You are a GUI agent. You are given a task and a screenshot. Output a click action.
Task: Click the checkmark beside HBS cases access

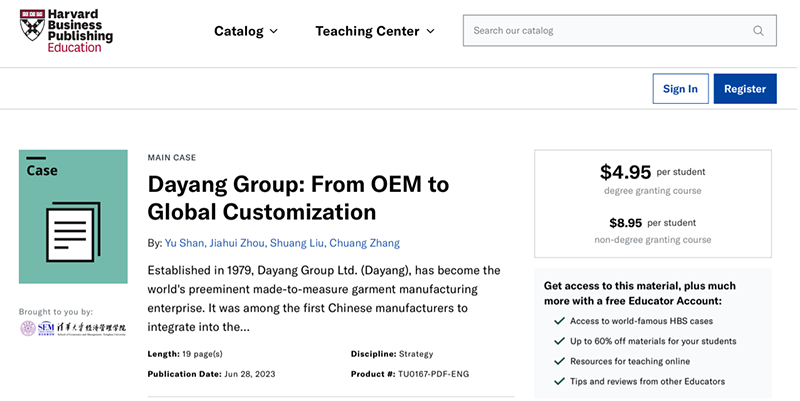(558, 321)
